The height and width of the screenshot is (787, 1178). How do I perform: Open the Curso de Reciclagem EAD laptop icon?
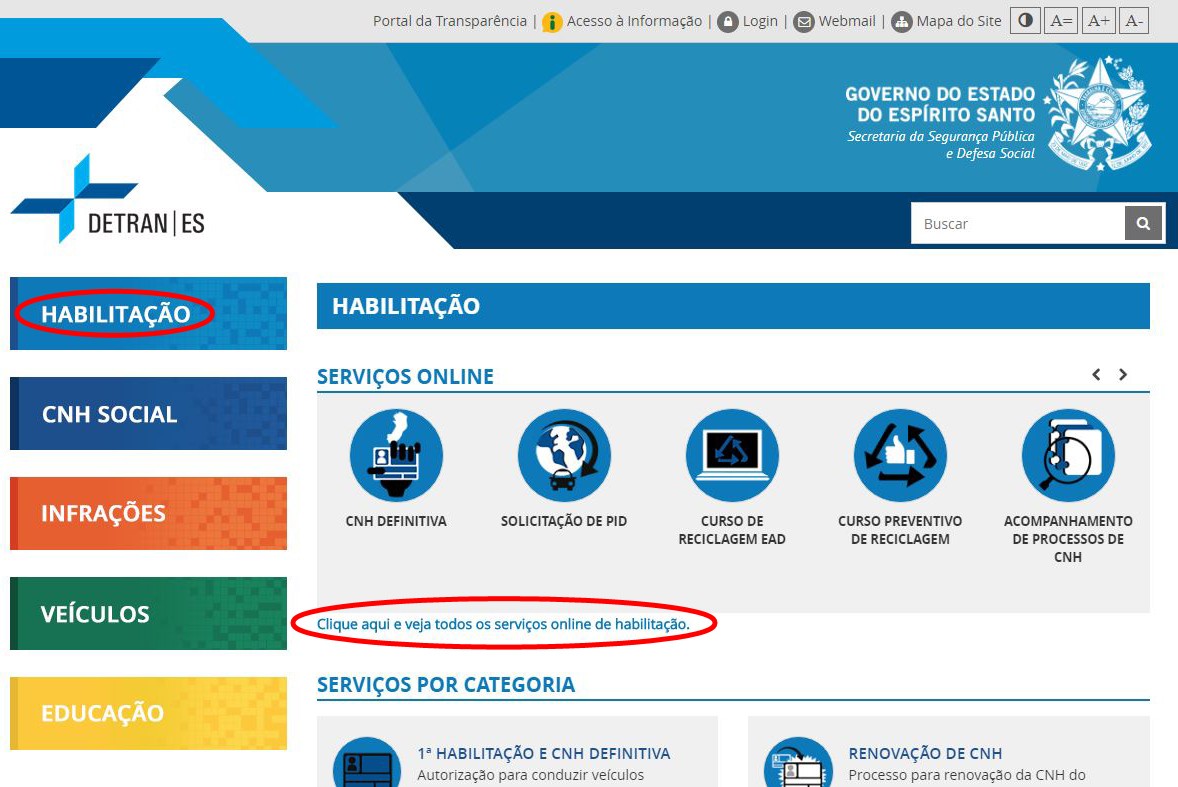[732, 455]
